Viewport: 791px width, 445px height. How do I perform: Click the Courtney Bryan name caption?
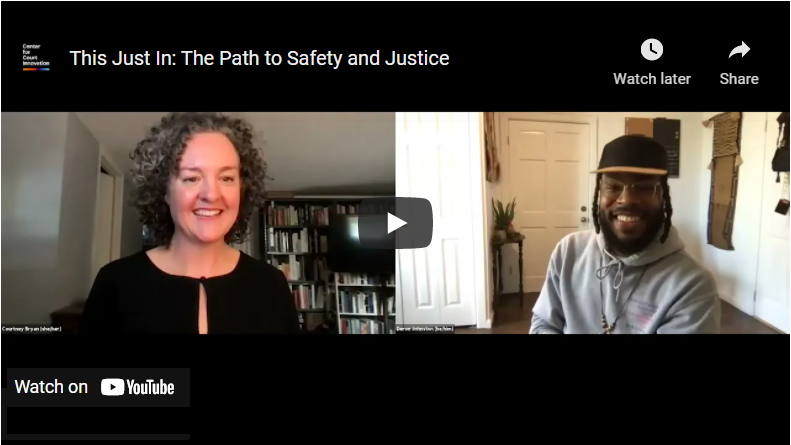point(32,329)
